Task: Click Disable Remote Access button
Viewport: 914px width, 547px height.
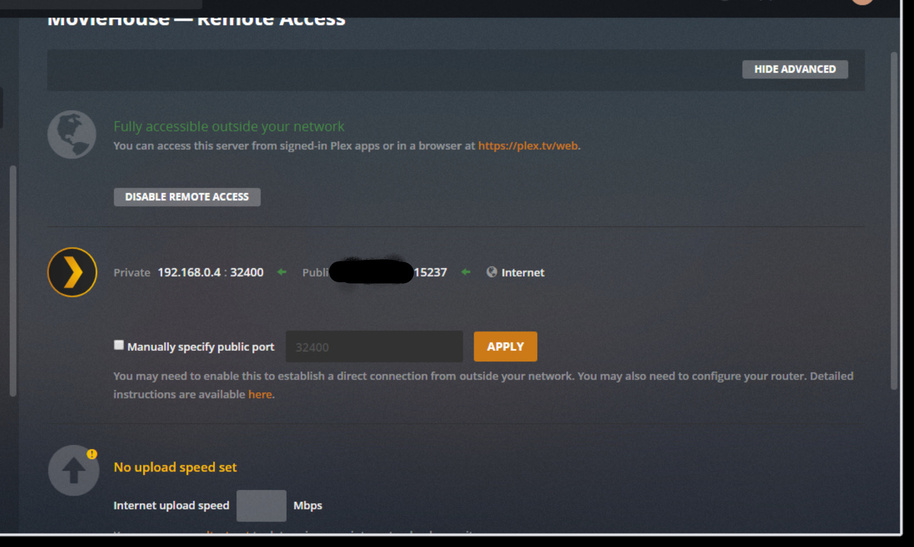Action: [187, 197]
